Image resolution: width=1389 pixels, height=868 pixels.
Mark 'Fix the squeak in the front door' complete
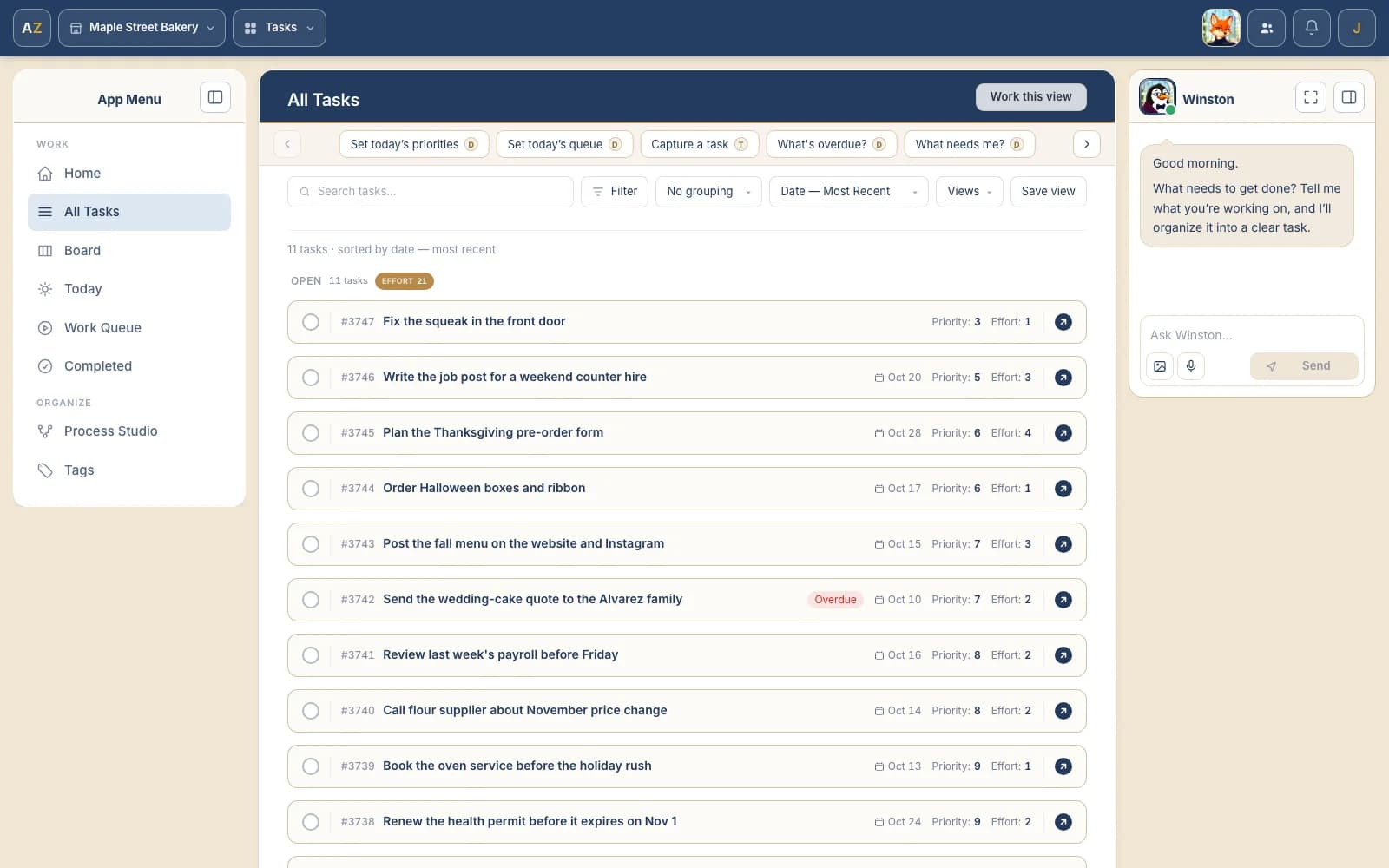(x=311, y=322)
